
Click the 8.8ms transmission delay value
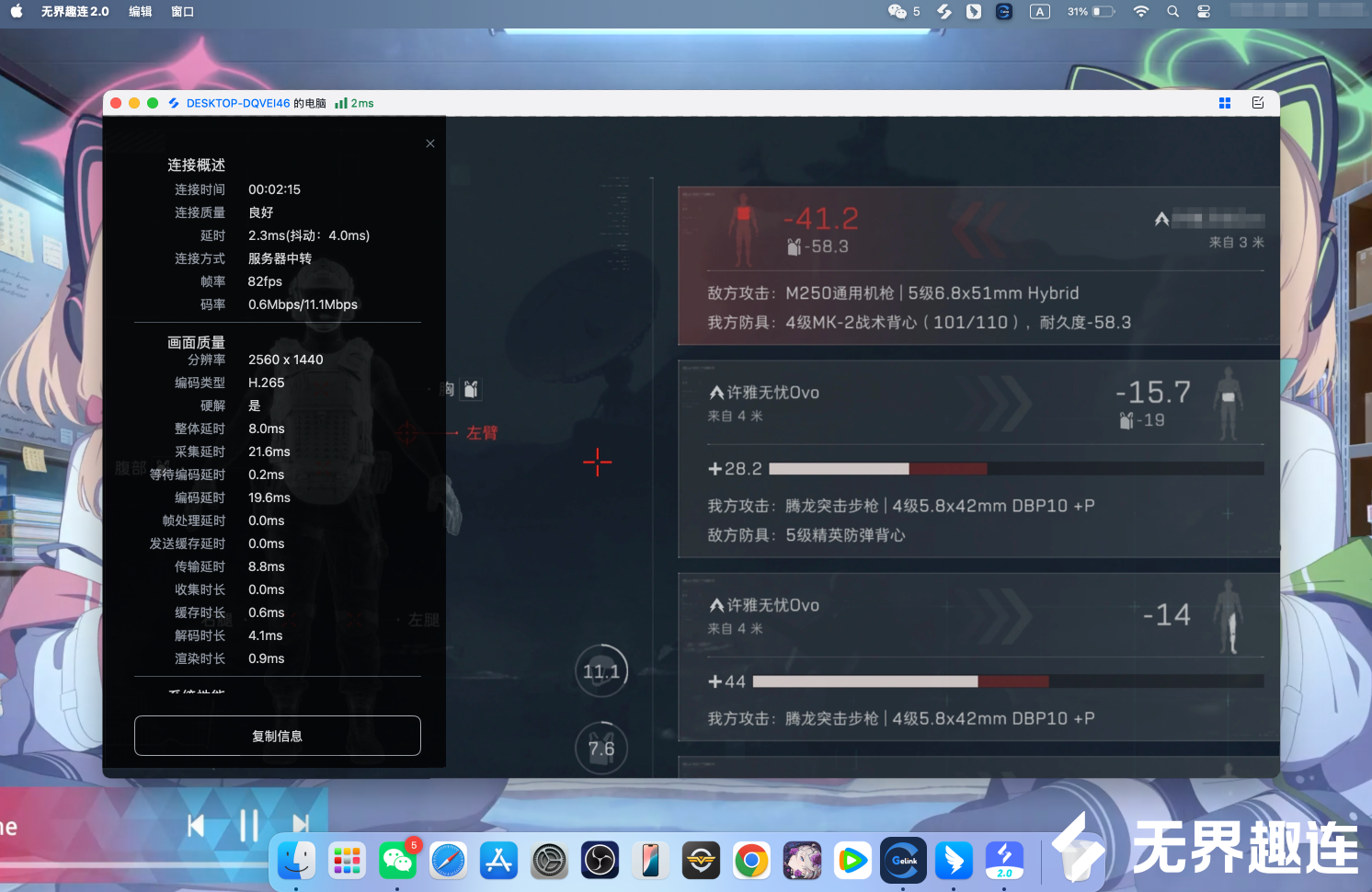(266, 566)
